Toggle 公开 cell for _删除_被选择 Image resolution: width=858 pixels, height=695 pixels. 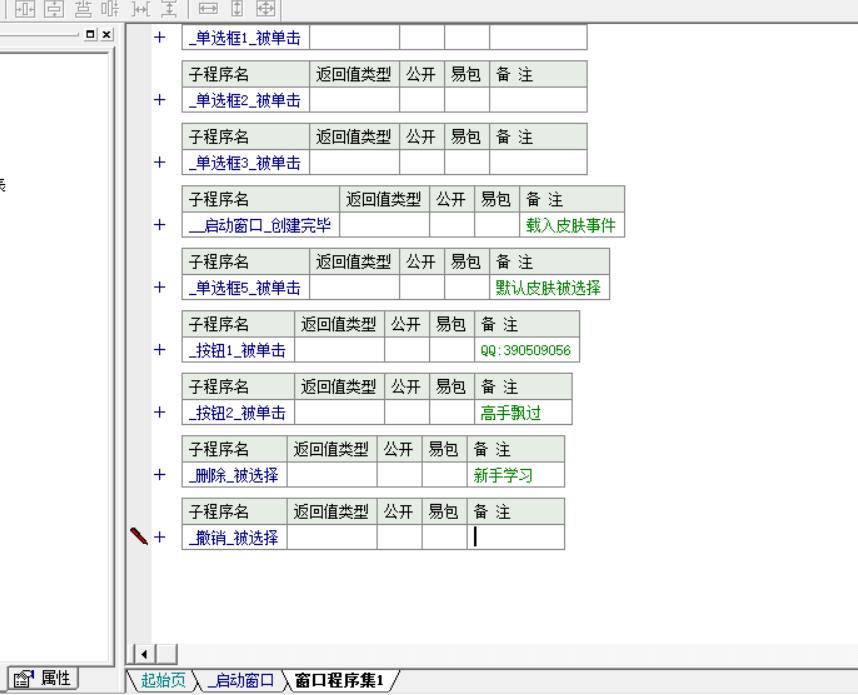pos(399,475)
